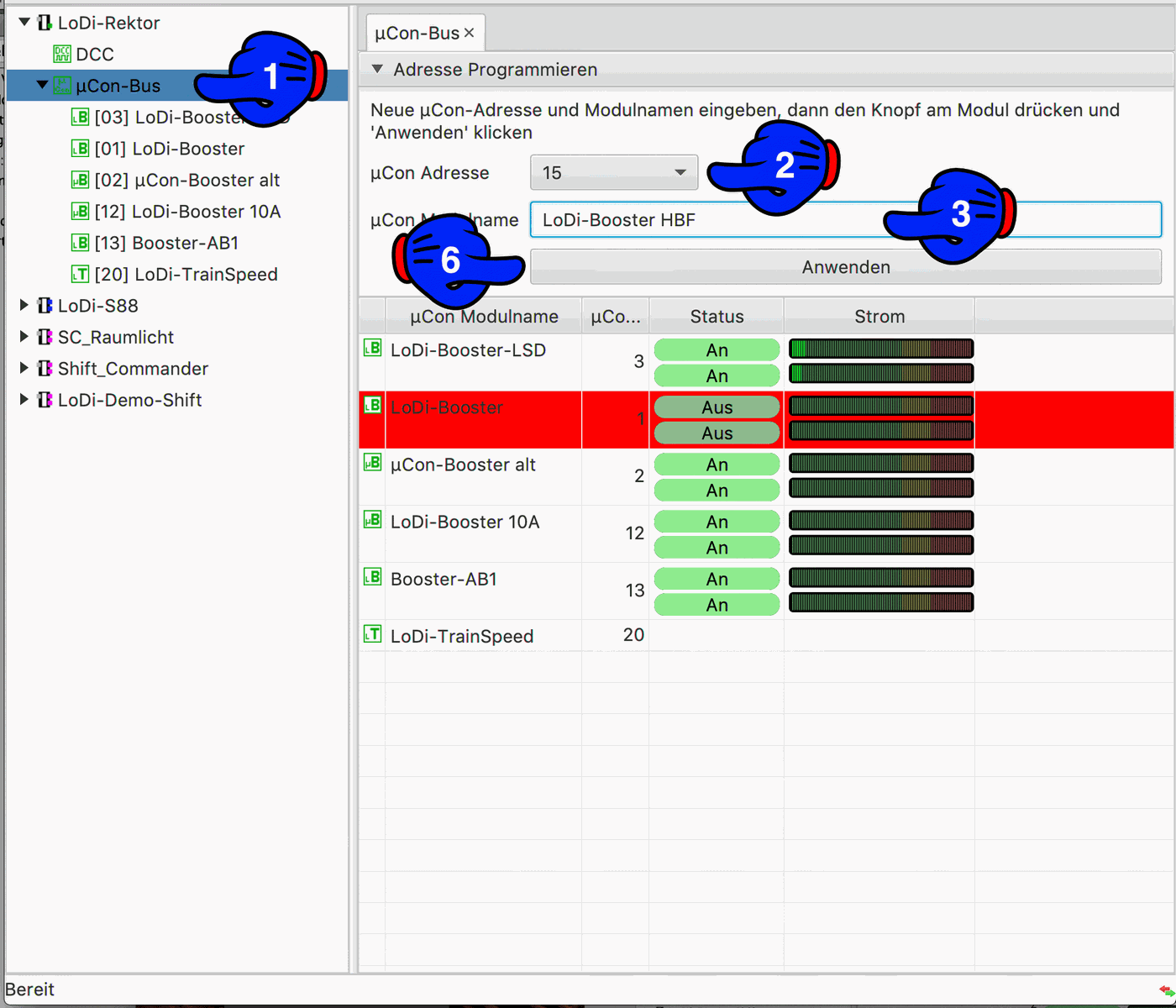Expand the SC_Raumlicht tree node

click(24, 338)
